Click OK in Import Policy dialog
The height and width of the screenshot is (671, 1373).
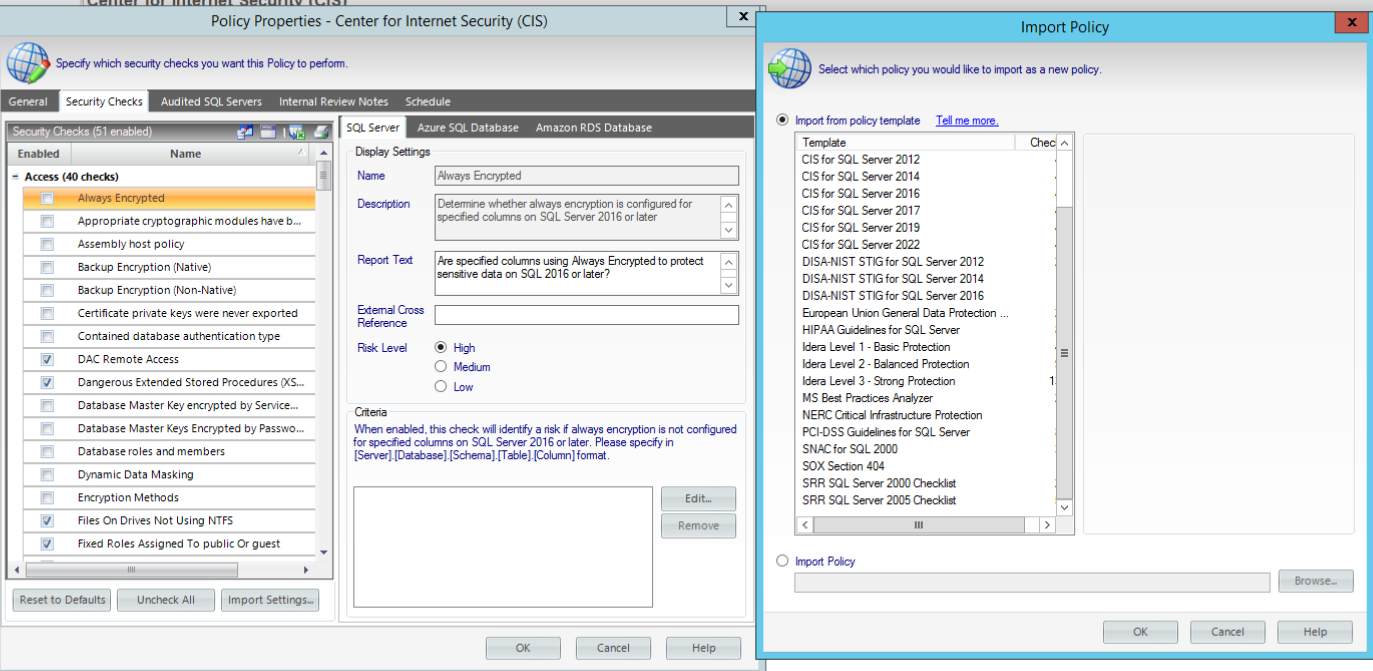pyautogui.click(x=1140, y=632)
